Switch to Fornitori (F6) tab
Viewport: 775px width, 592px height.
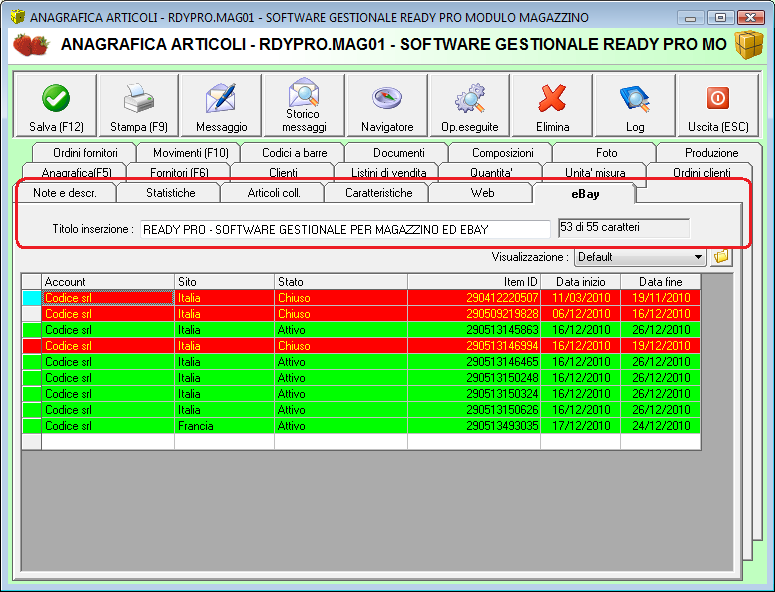tap(179, 172)
